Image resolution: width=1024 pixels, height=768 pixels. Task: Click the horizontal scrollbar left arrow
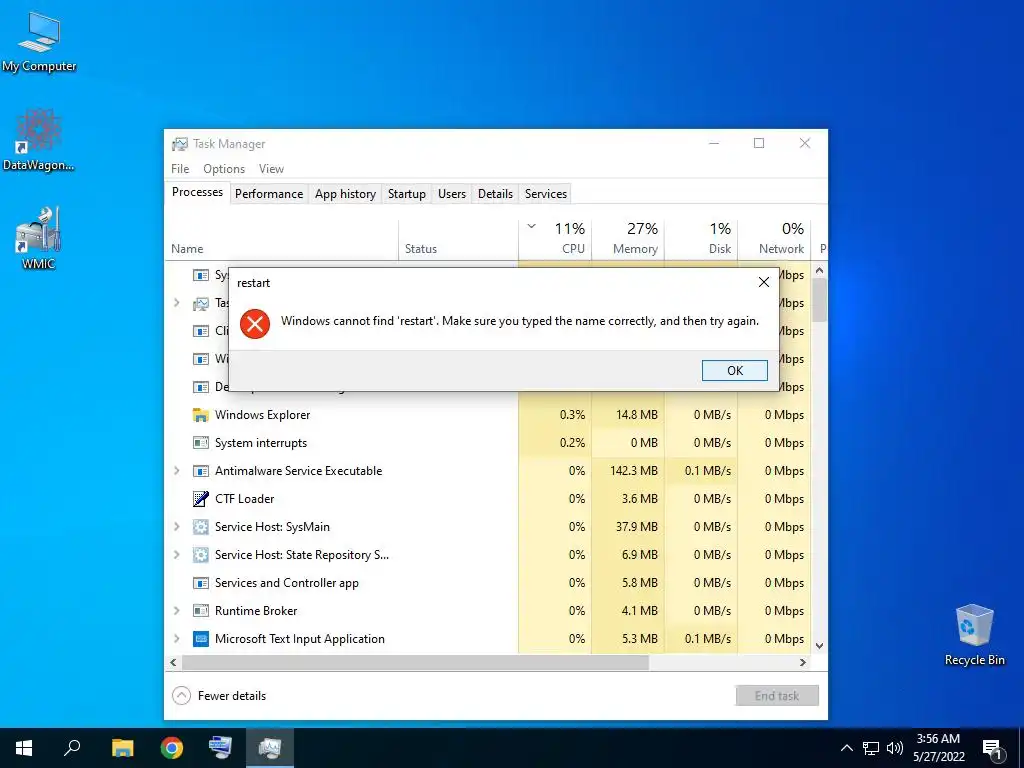coord(173,662)
